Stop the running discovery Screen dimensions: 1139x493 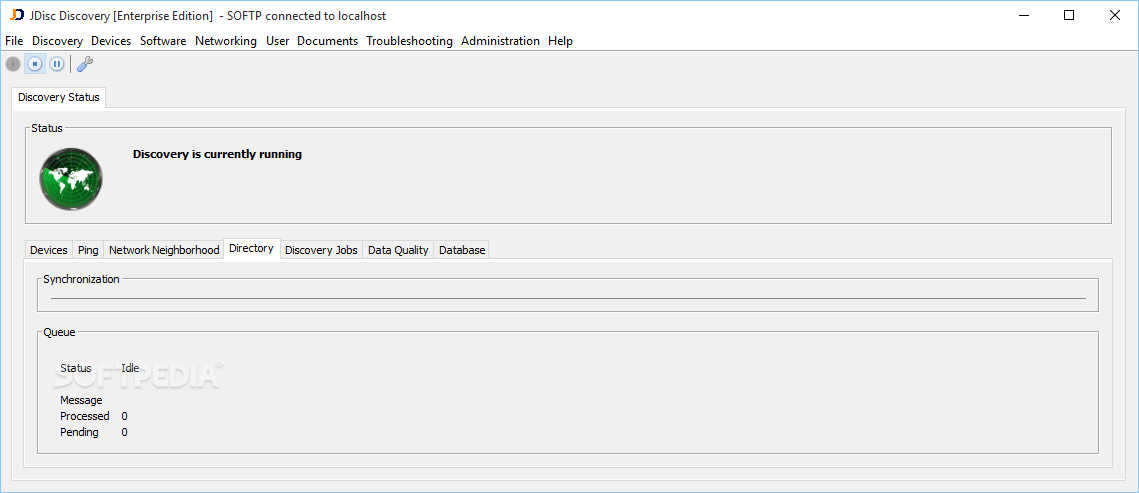pos(34,64)
